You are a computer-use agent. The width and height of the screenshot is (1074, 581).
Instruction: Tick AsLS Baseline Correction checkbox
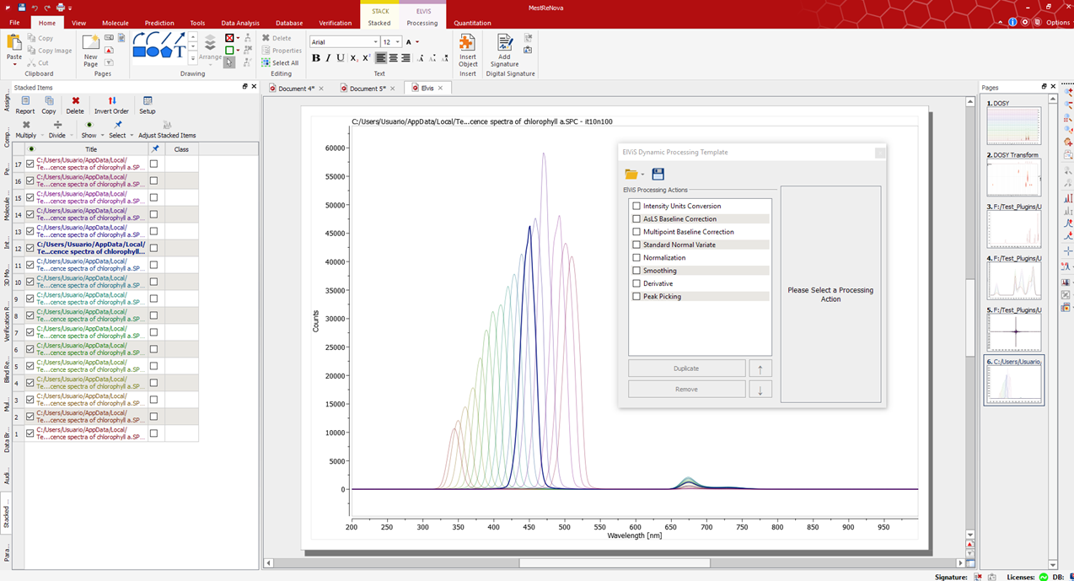[x=636, y=219]
